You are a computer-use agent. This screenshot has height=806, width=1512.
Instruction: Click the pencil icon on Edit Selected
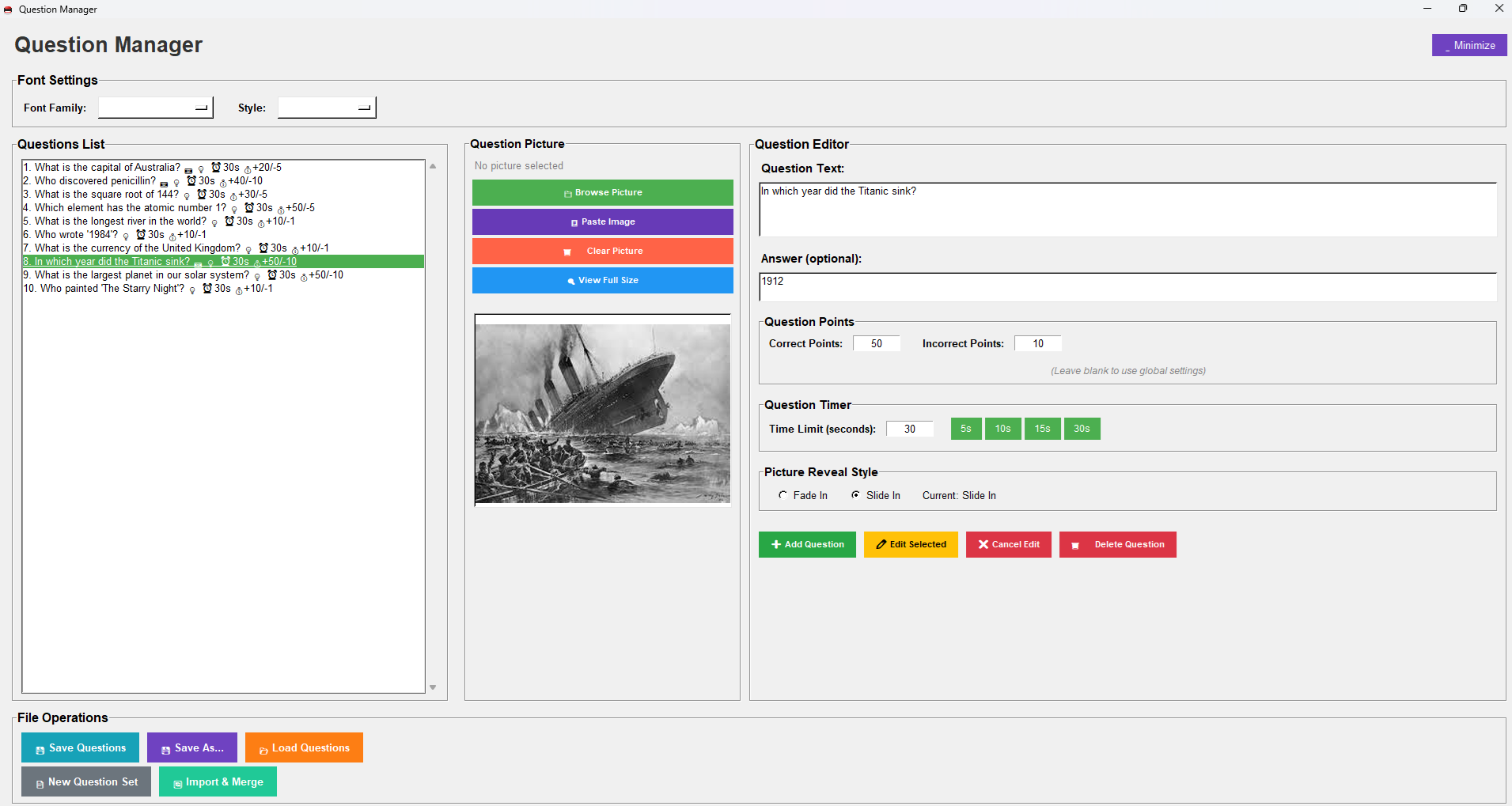pos(881,545)
